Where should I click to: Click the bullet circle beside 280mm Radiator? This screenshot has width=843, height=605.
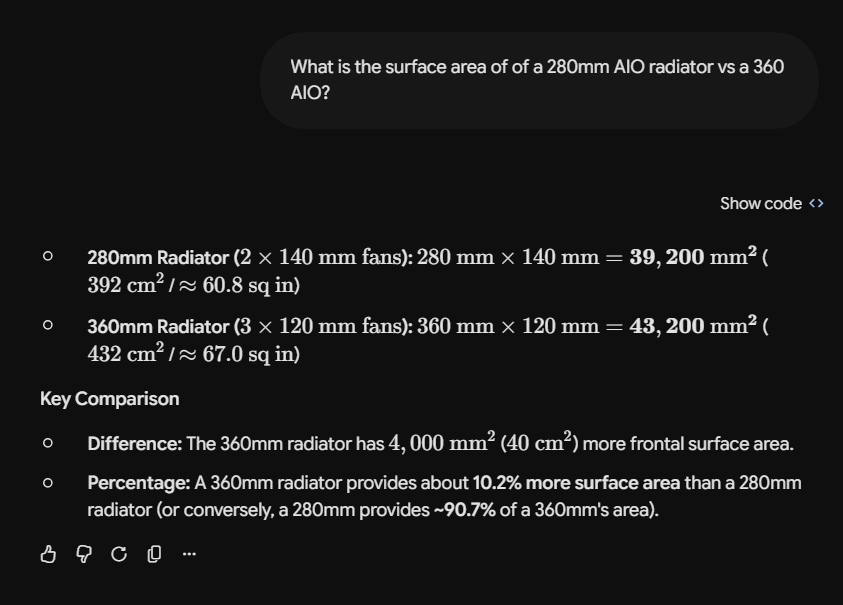(47, 256)
